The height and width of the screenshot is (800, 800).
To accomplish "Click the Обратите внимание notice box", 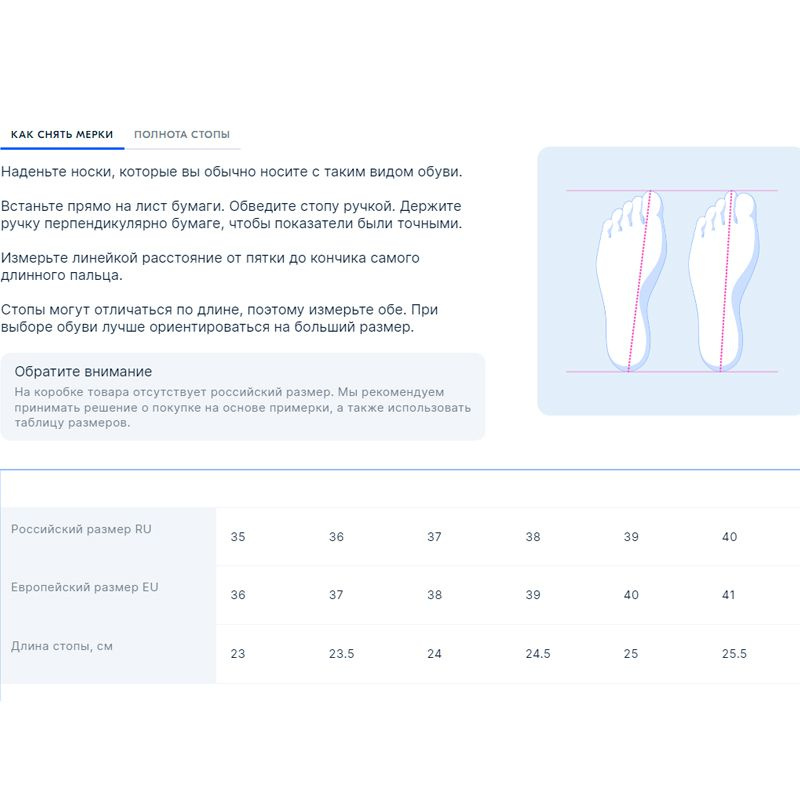I will (x=243, y=396).
